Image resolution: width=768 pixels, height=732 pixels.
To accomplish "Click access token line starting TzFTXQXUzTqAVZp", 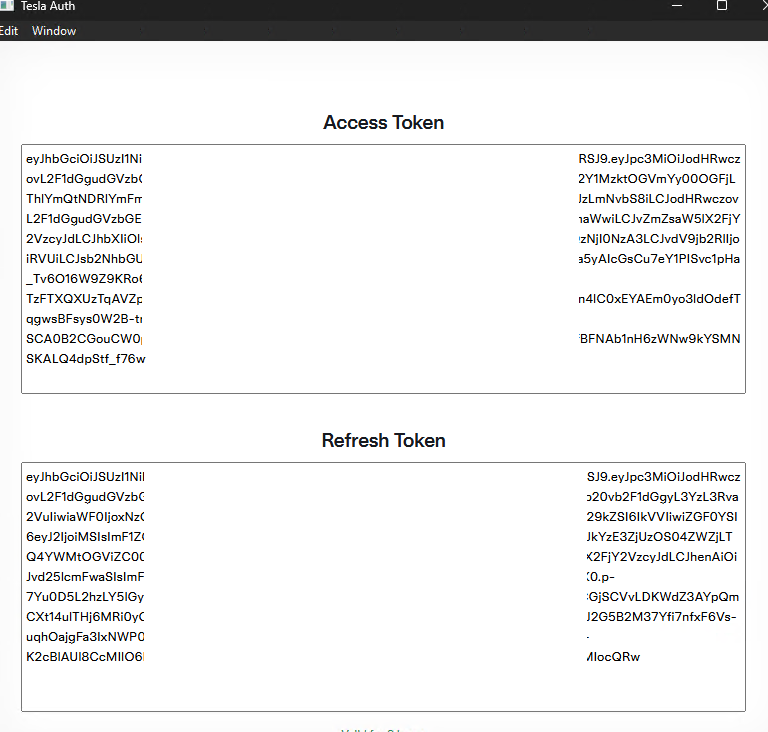I will (x=84, y=299).
